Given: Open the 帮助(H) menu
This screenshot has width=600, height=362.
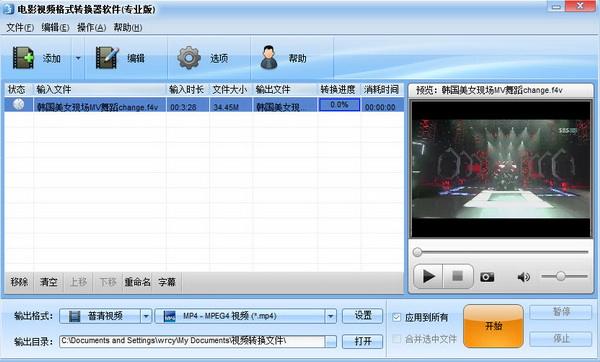Looking at the screenshot, I should coord(128,27).
